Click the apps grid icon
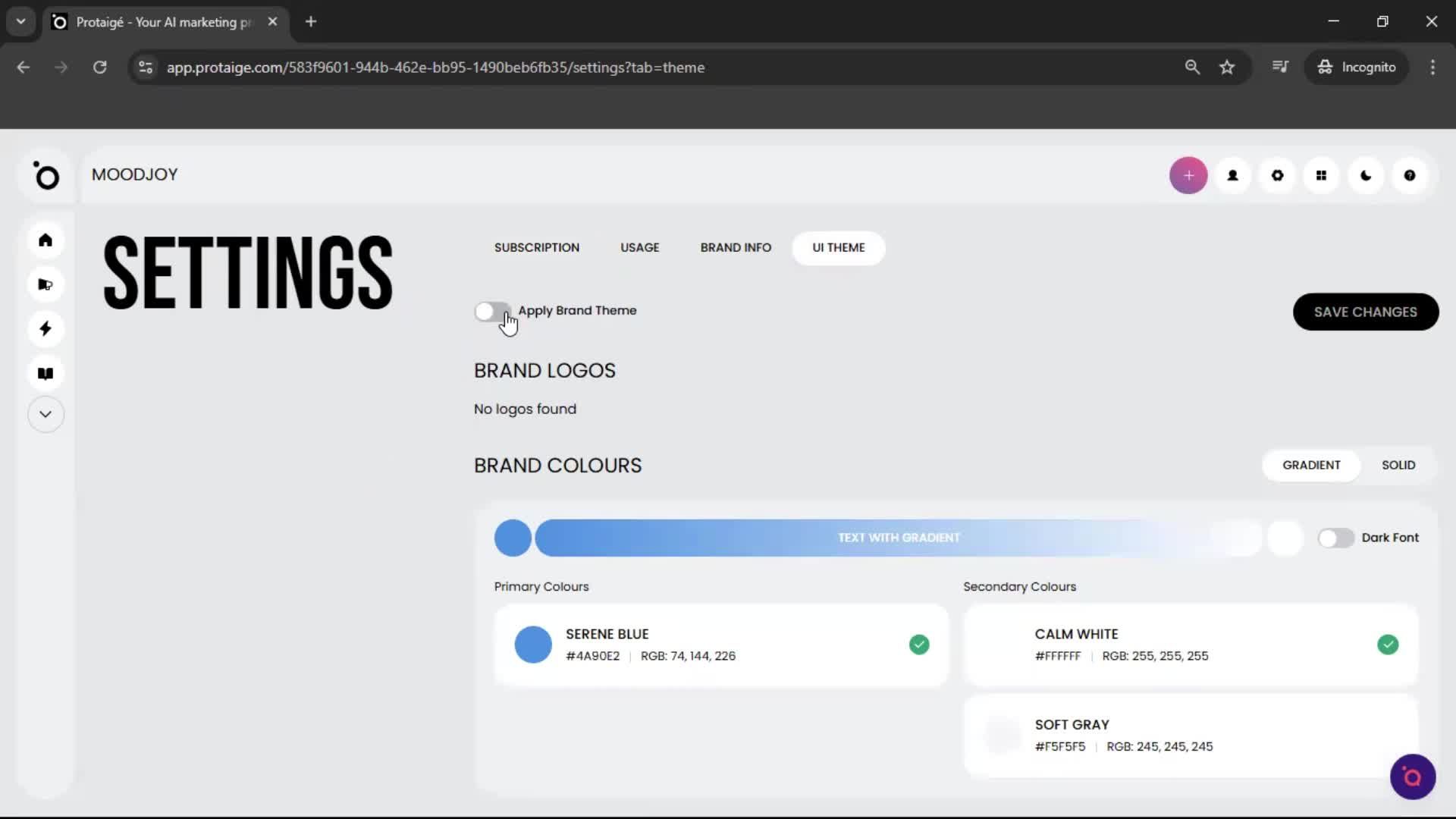 1321,175
